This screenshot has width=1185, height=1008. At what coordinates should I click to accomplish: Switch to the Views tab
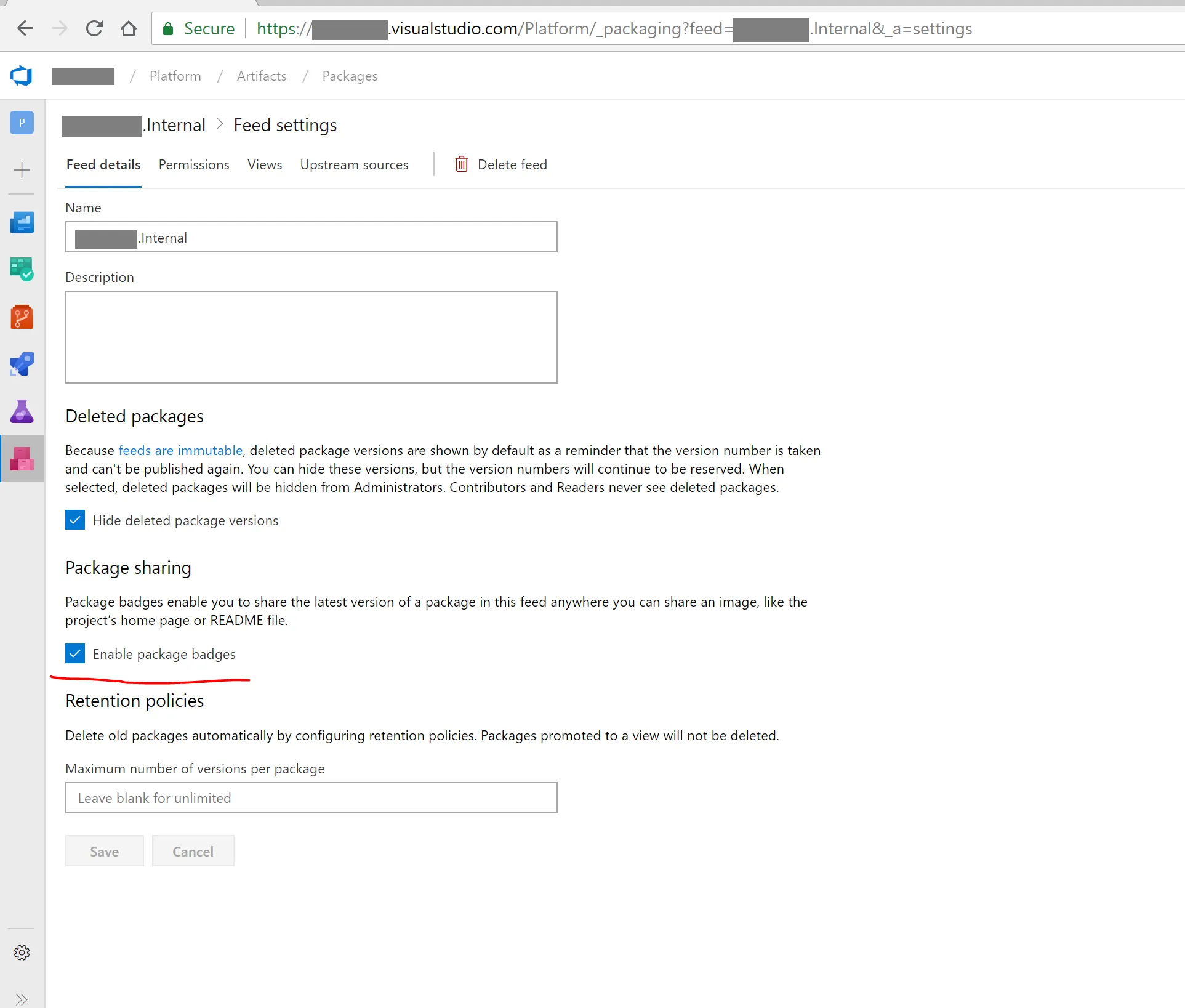(265, 164)
